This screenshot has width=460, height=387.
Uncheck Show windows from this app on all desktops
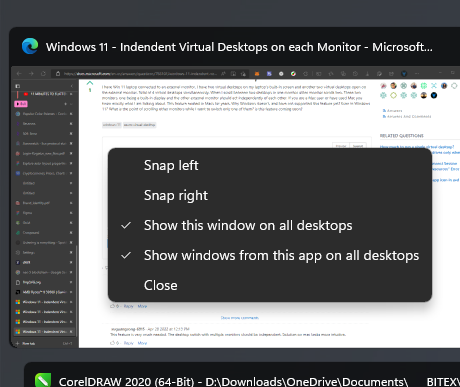tap(270, 255)
